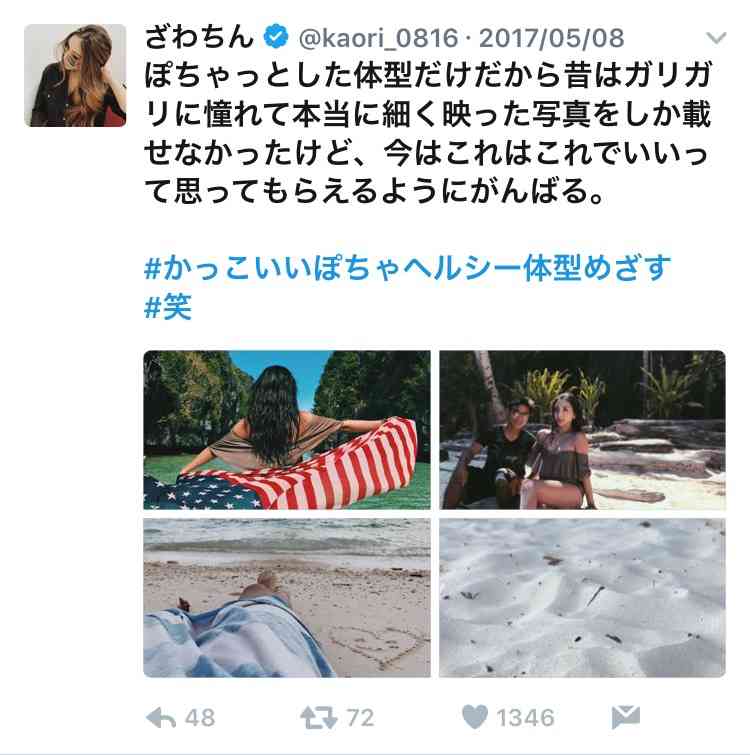Click the blue verified badge
750x755 pixels.
click(276, 37)
